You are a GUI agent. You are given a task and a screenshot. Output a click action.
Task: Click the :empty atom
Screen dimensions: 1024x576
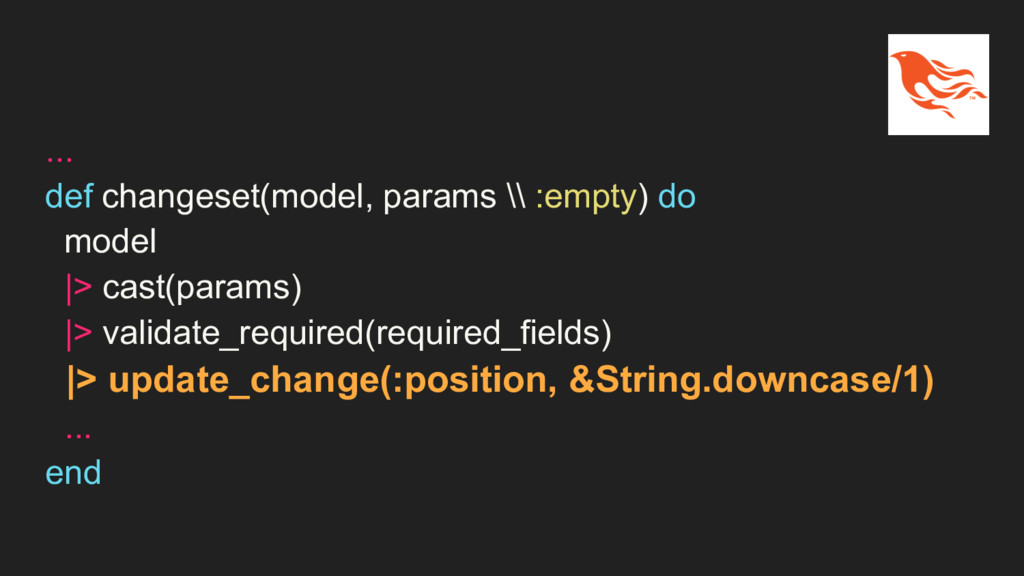coord(586,198)
